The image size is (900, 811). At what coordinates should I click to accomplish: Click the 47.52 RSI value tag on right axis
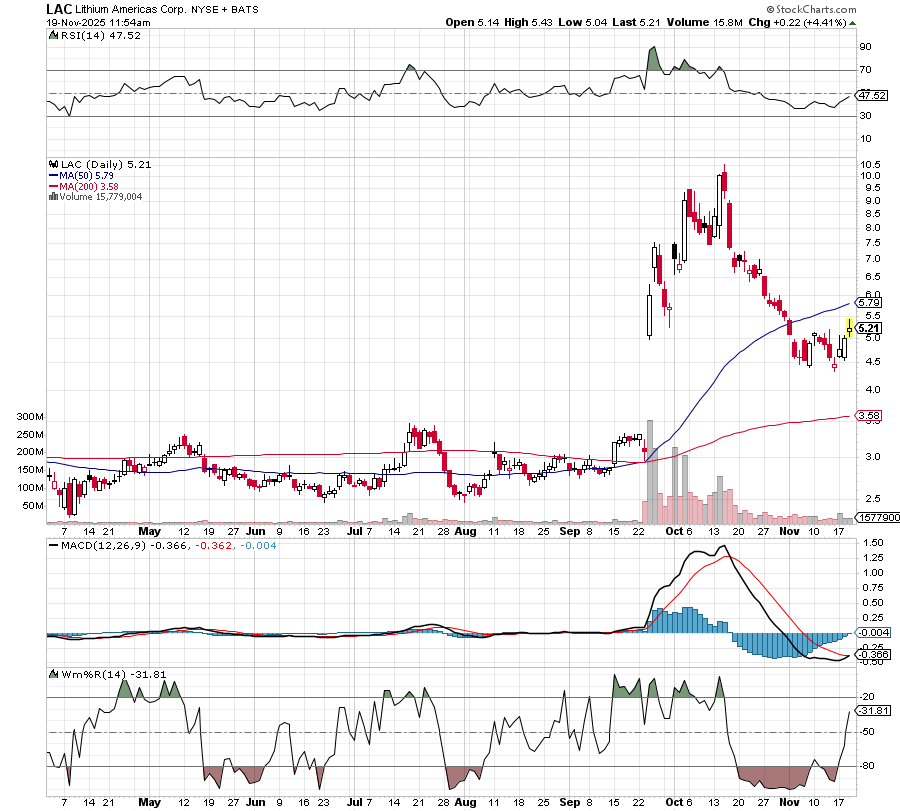point(872,96)
